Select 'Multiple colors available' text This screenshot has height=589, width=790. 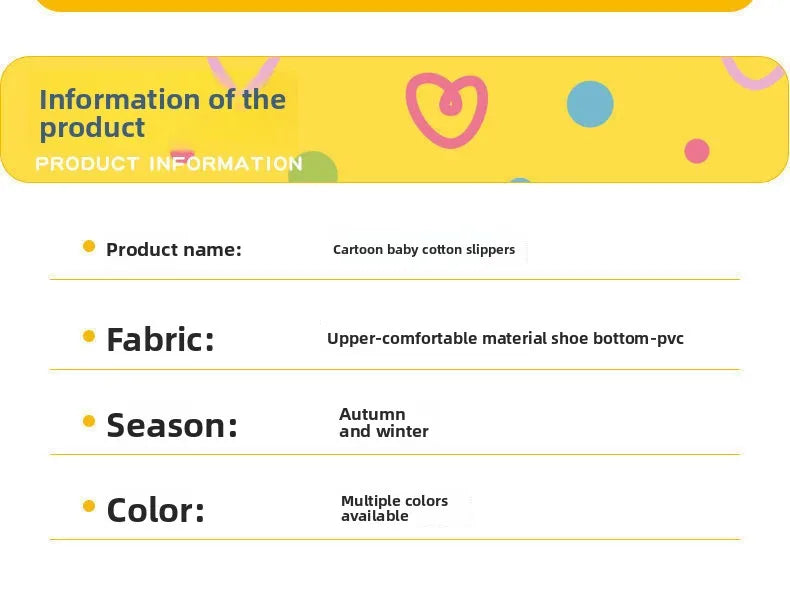tap(394, 508)
